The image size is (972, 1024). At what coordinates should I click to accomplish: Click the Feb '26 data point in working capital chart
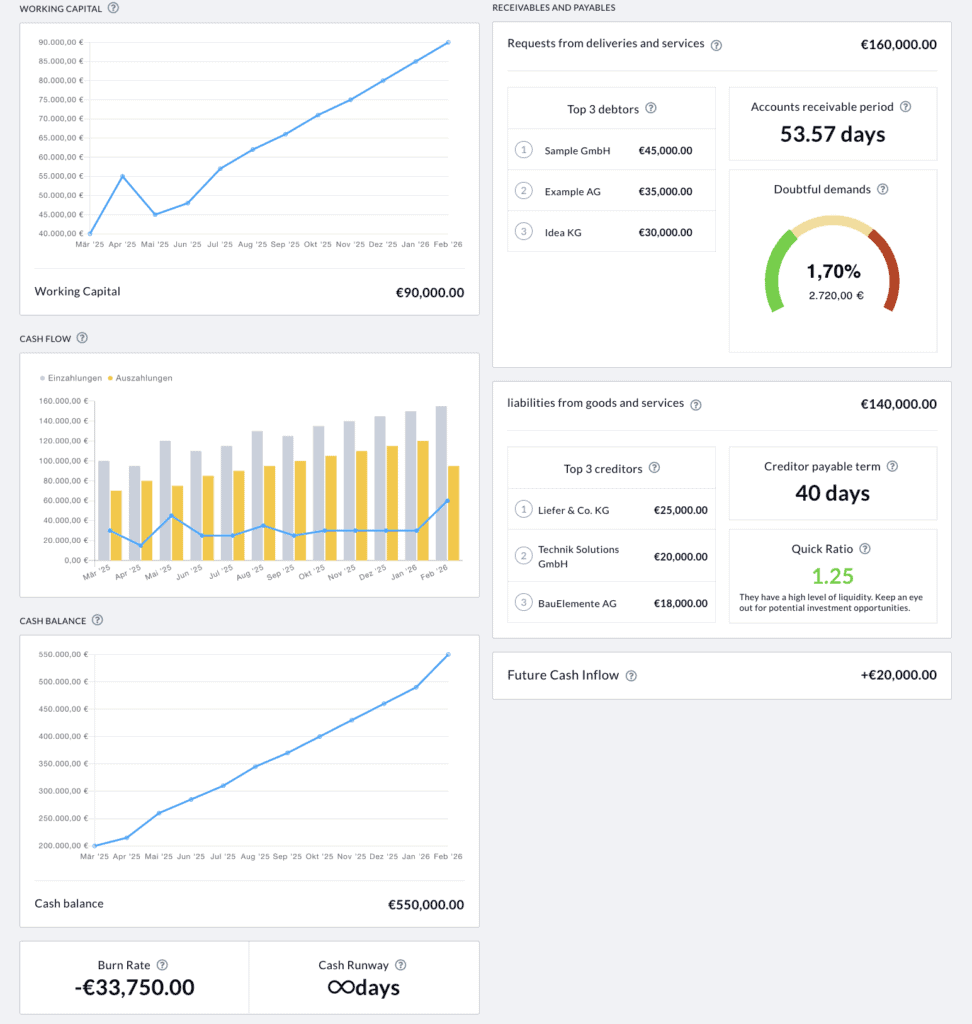(x=448, y=42)
